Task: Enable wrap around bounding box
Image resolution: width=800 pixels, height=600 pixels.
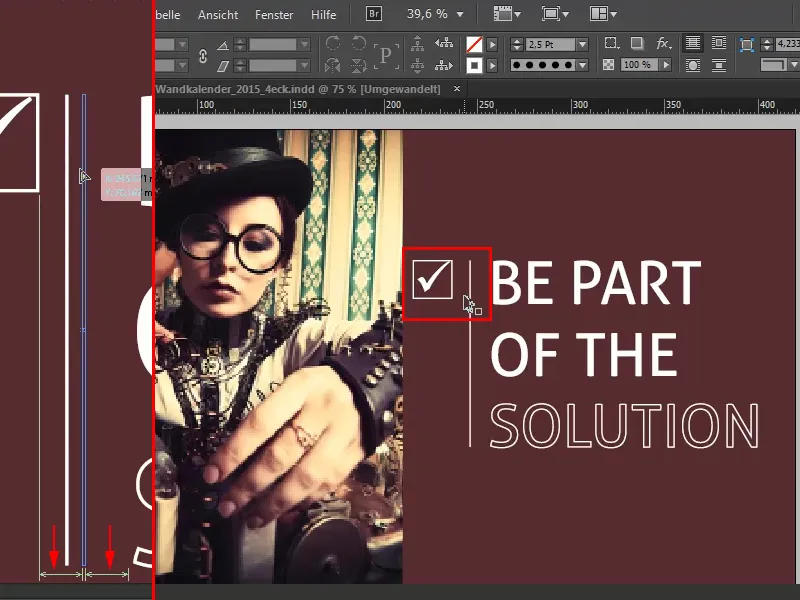Action: (x=719, y=43)
